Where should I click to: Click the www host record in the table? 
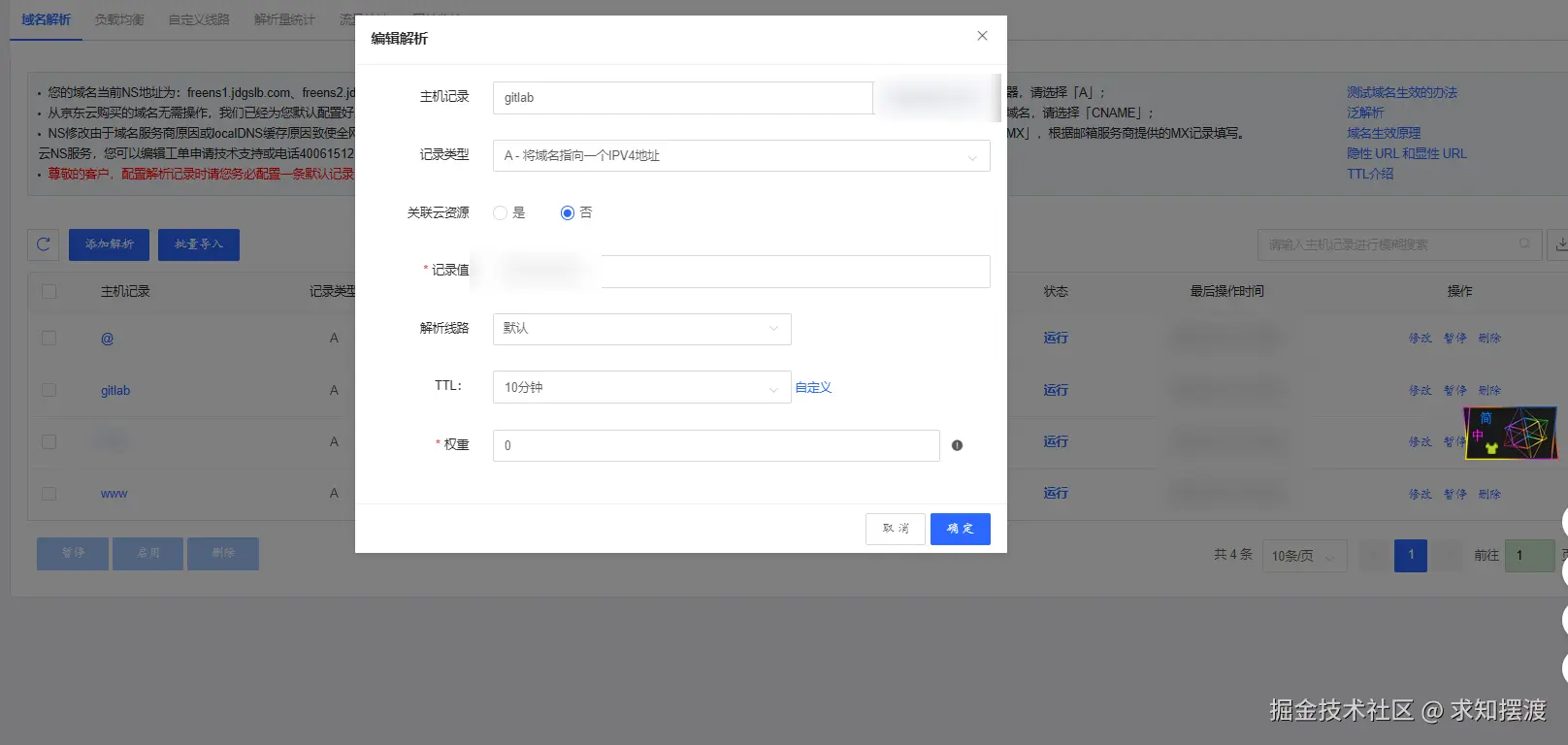[x=114, y=495]
